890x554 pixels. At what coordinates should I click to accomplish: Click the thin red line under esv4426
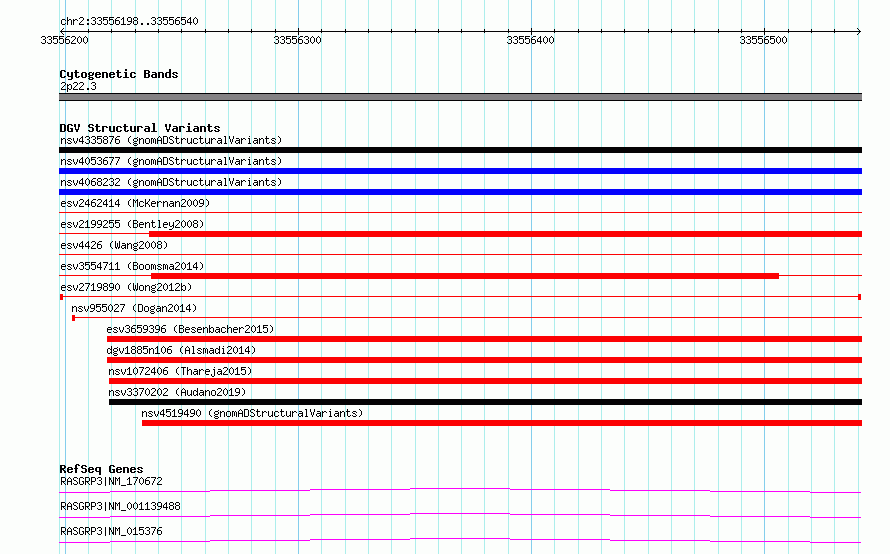pyautogui.click(x=460, y=254)
